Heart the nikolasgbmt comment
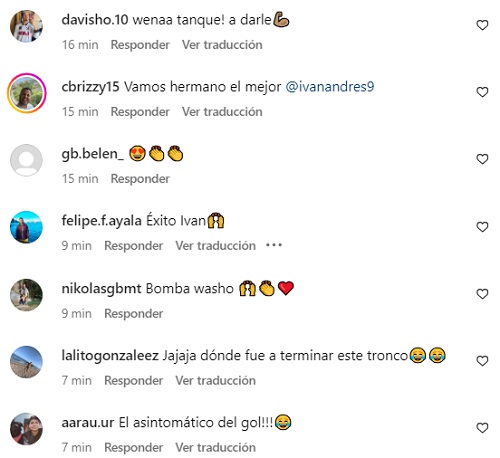This screenshot has width=500, height=458. 482,294
